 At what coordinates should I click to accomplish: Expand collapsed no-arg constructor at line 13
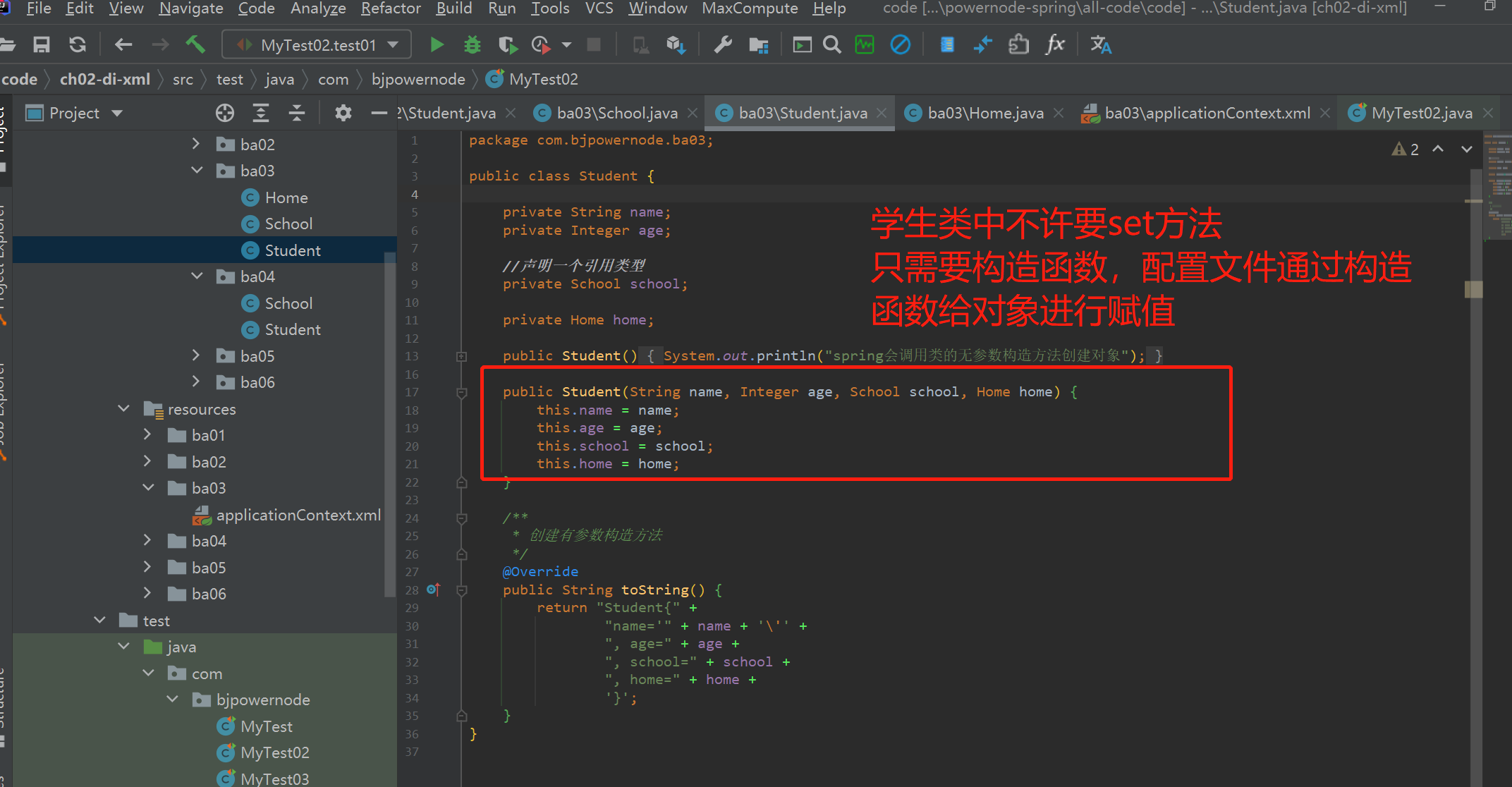tap(462, 356)
